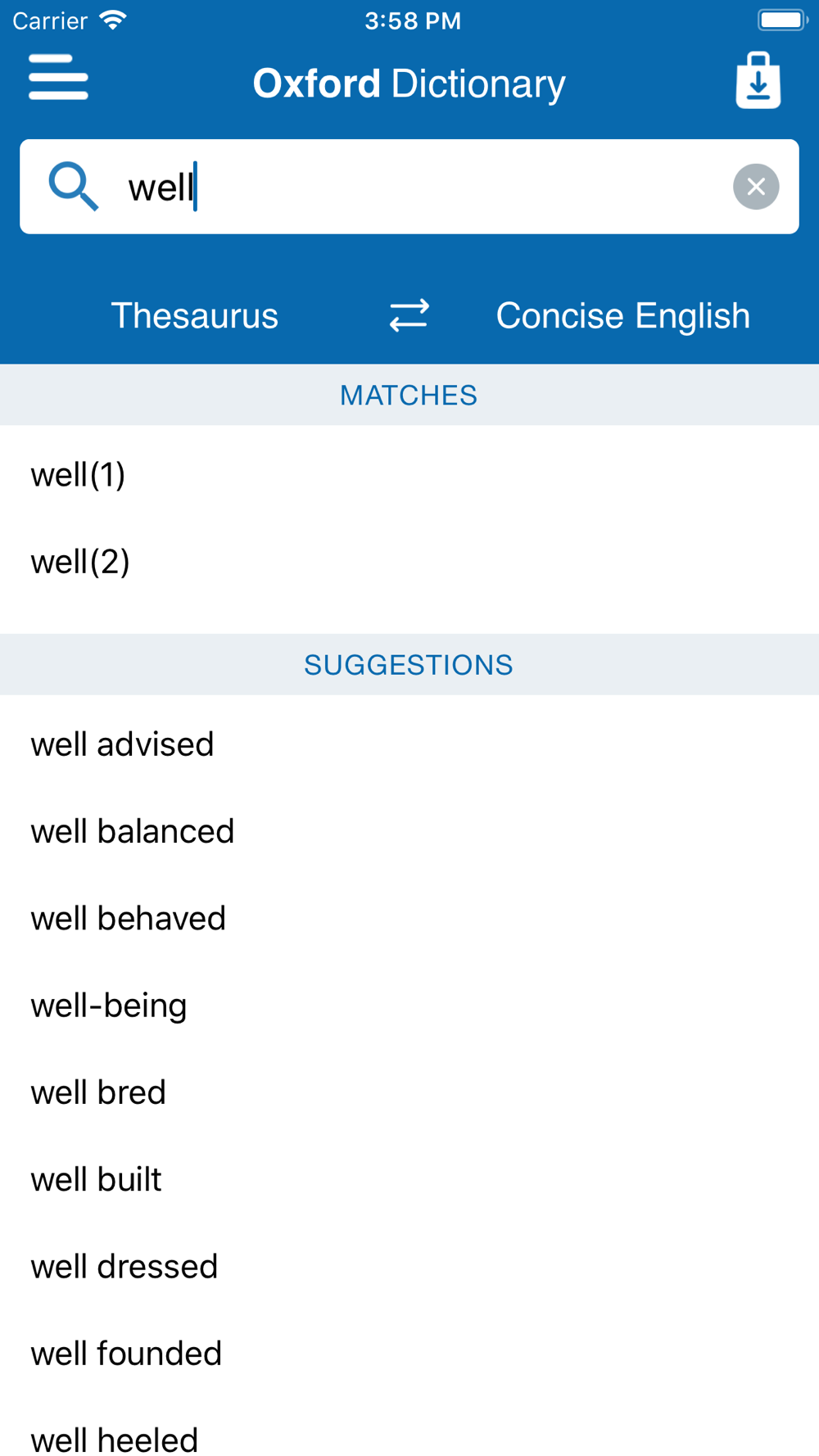Focus the search field containing well
819x1456 pixels.
[x=409, y=187]
